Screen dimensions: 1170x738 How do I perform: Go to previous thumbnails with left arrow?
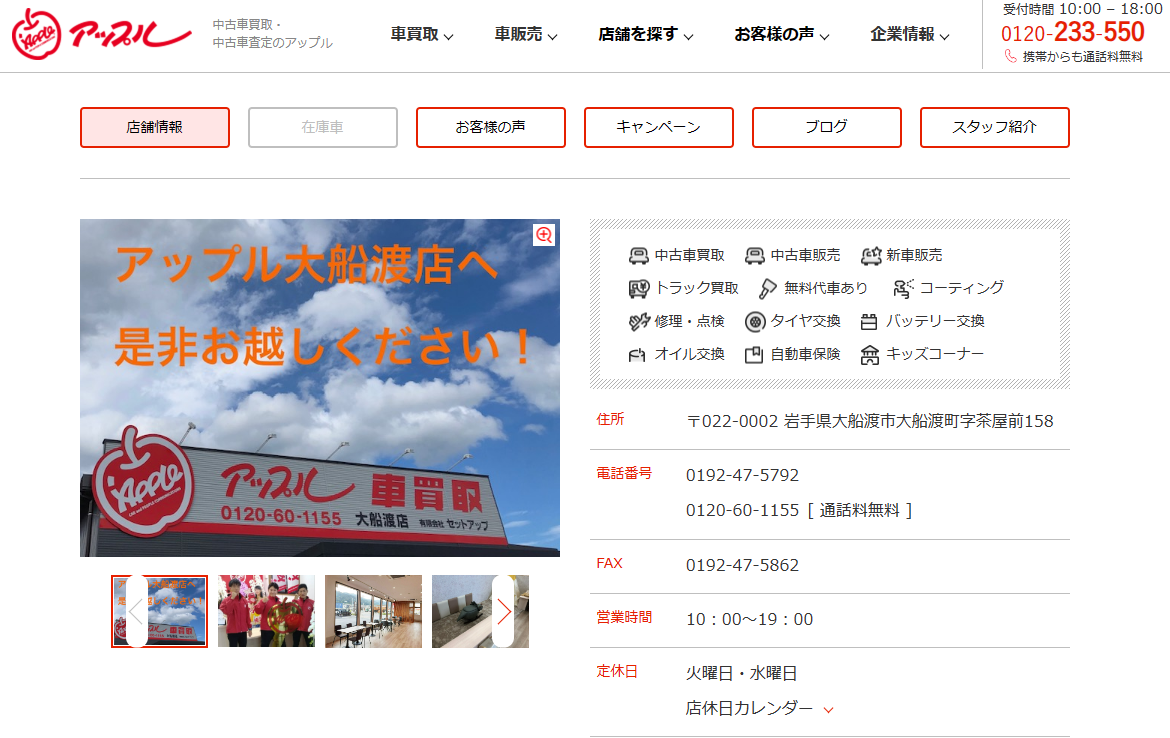[136, 611]
